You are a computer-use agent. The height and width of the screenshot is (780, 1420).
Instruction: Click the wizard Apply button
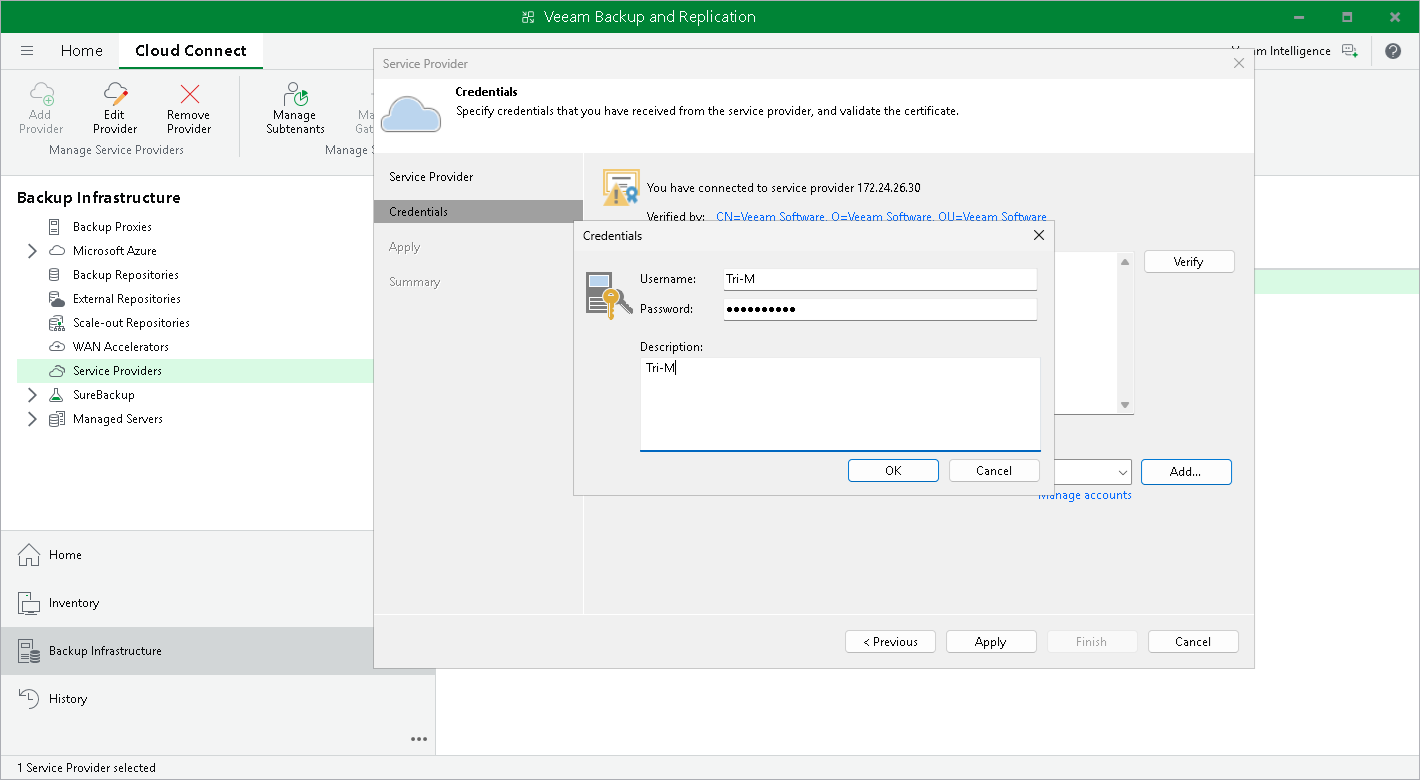[991, 642]
